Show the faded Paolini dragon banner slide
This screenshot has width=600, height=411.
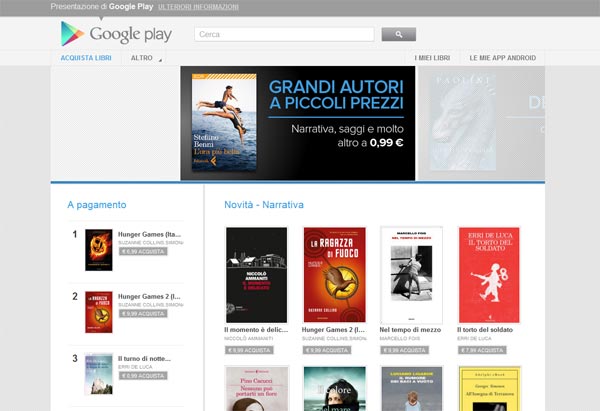tap(482, 123)
